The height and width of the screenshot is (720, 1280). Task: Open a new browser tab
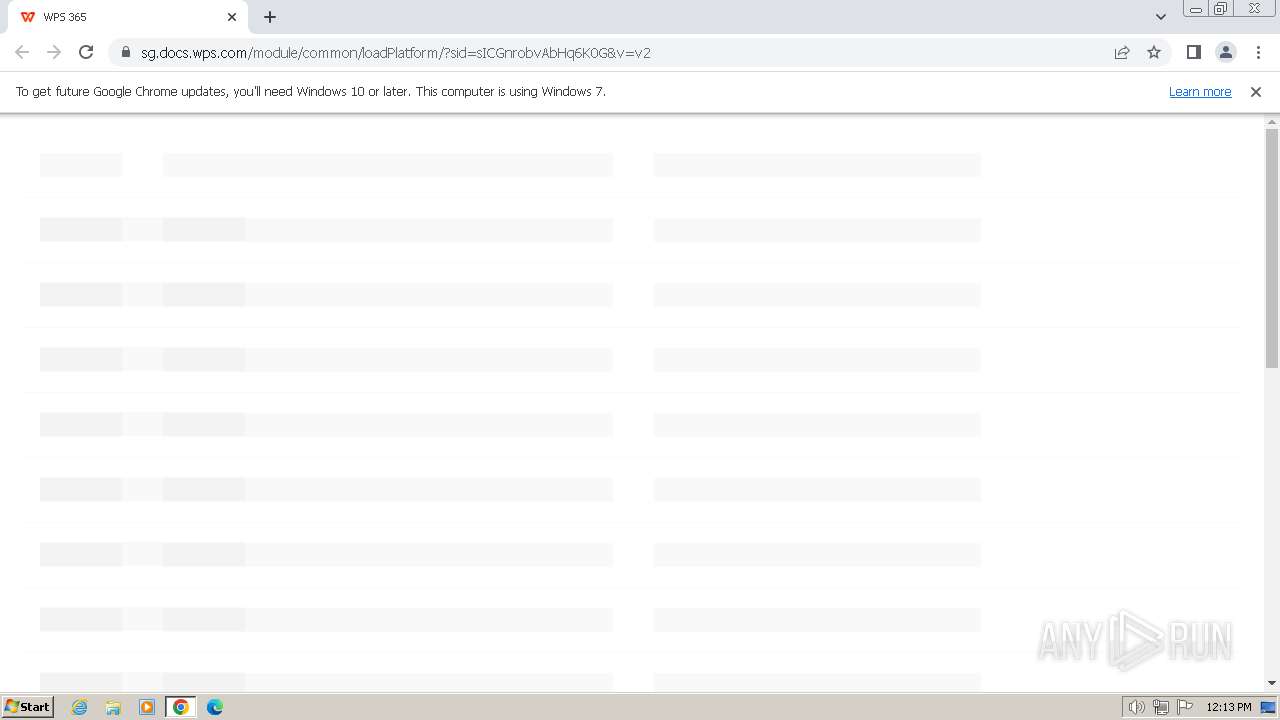pyautogui.click(x=270, y=17)
